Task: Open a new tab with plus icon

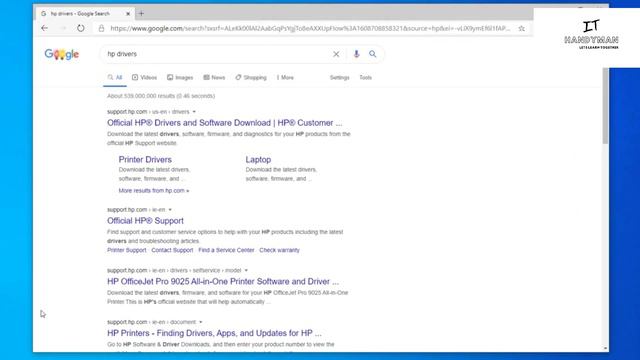Action: tap(141, 13)
